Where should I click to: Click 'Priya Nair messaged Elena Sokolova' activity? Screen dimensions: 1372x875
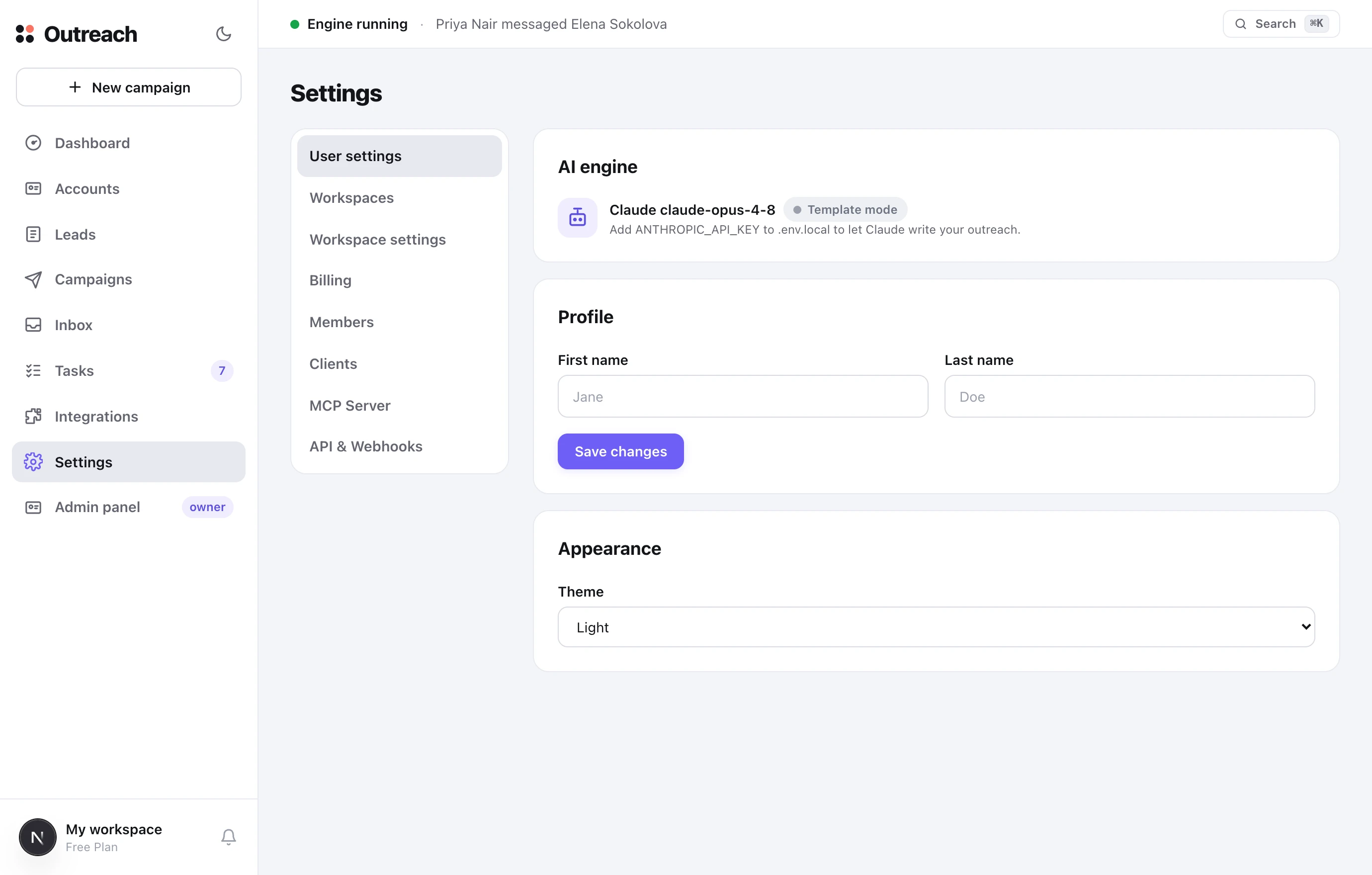click(551, 24)
